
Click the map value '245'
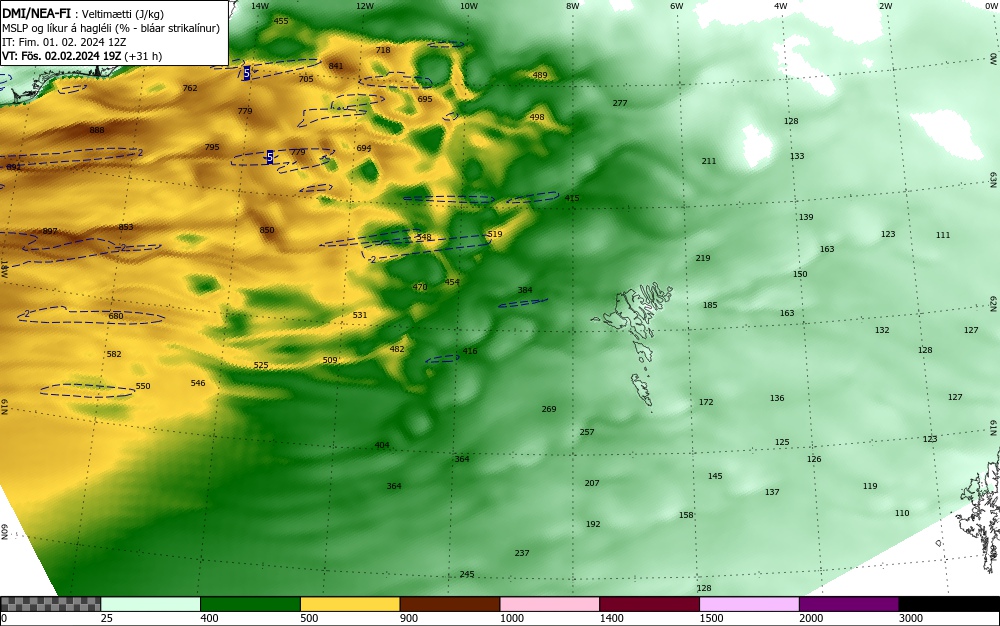[x=467, y=574]
